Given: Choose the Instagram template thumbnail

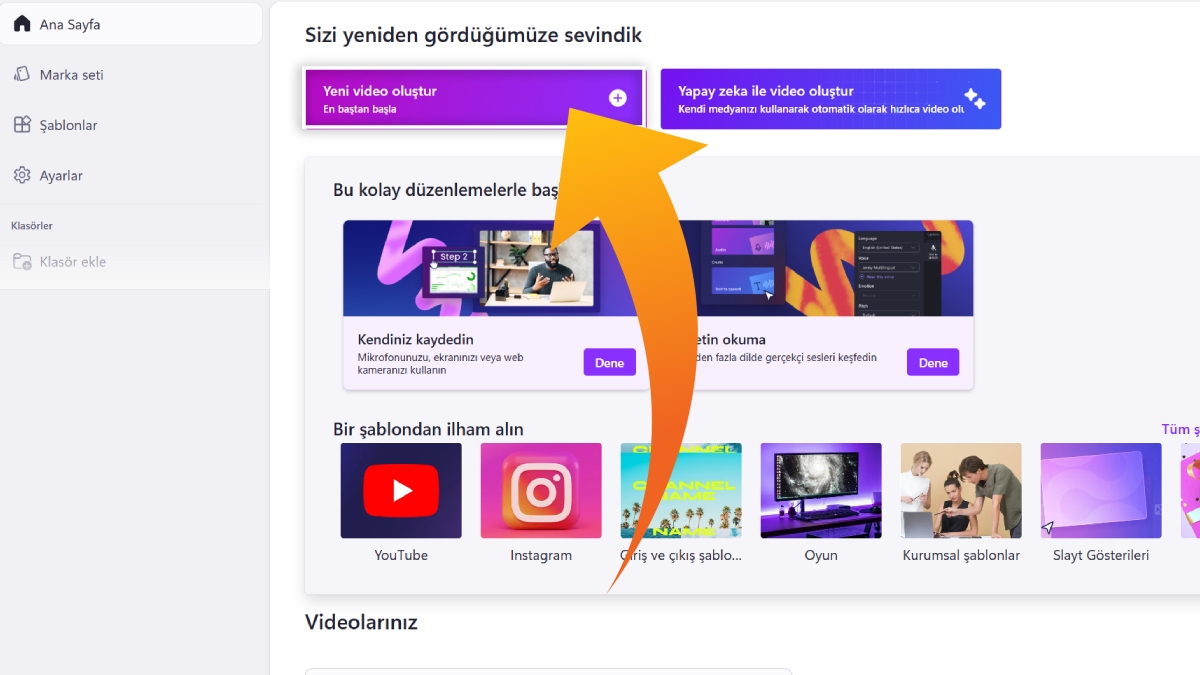Looking at the screenshot, I should click(x=541, y=491).
